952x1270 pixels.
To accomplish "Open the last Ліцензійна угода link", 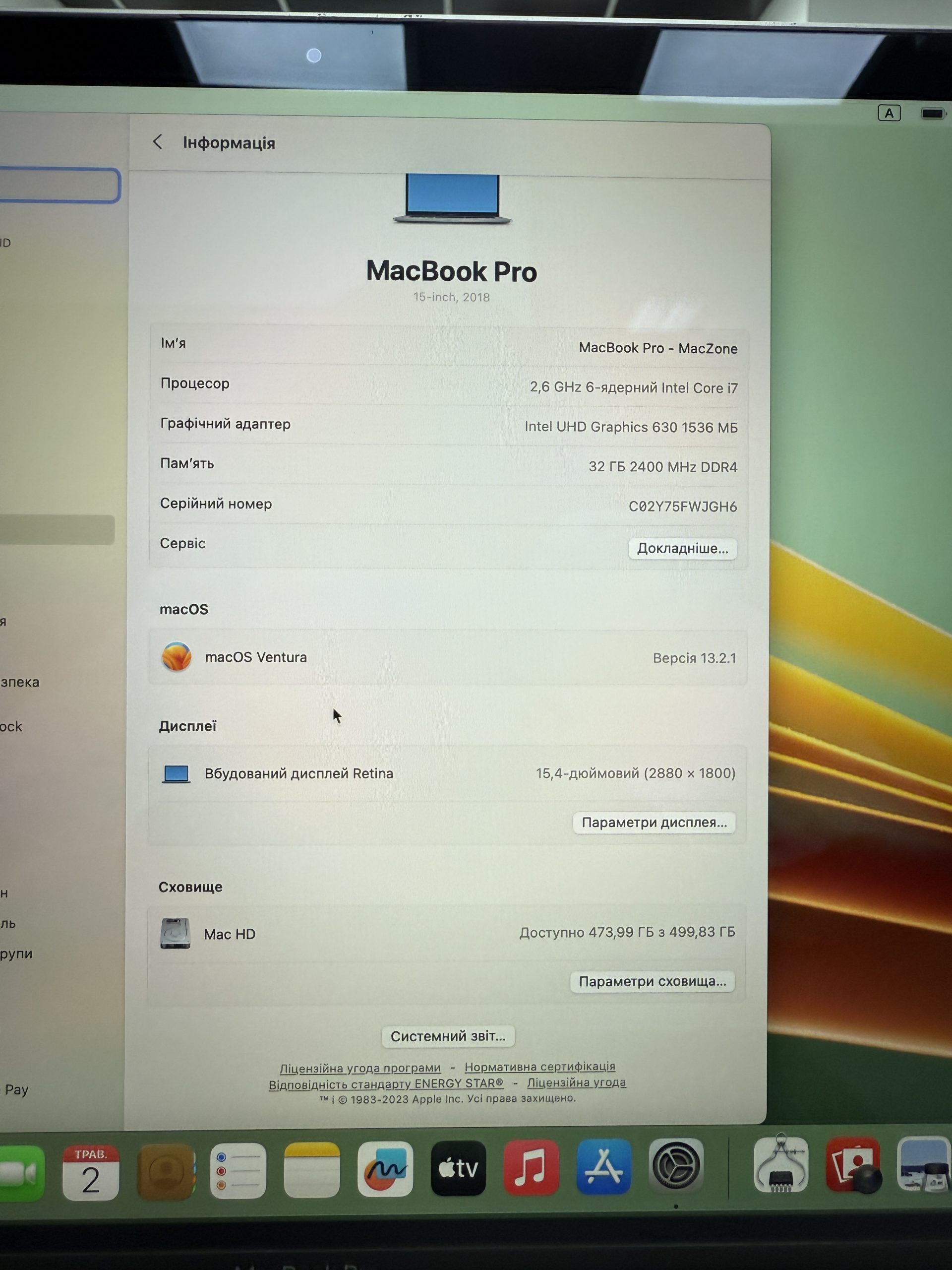I will (x=576, y=1082).
